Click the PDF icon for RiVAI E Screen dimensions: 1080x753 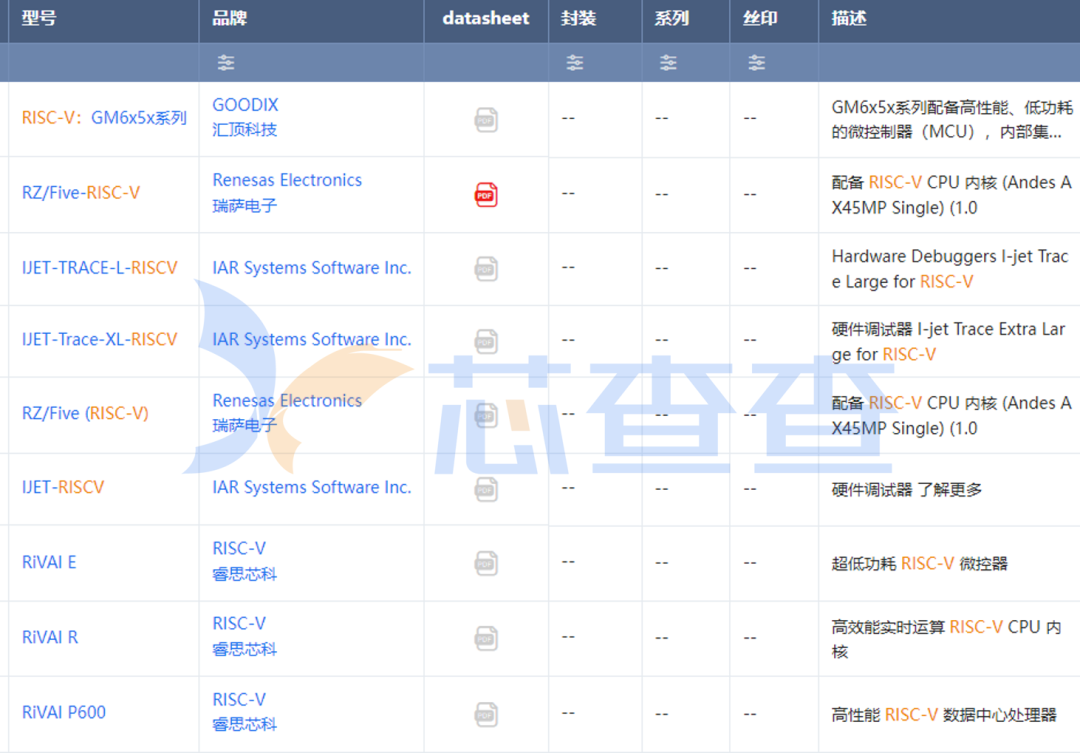coord(486,563)
